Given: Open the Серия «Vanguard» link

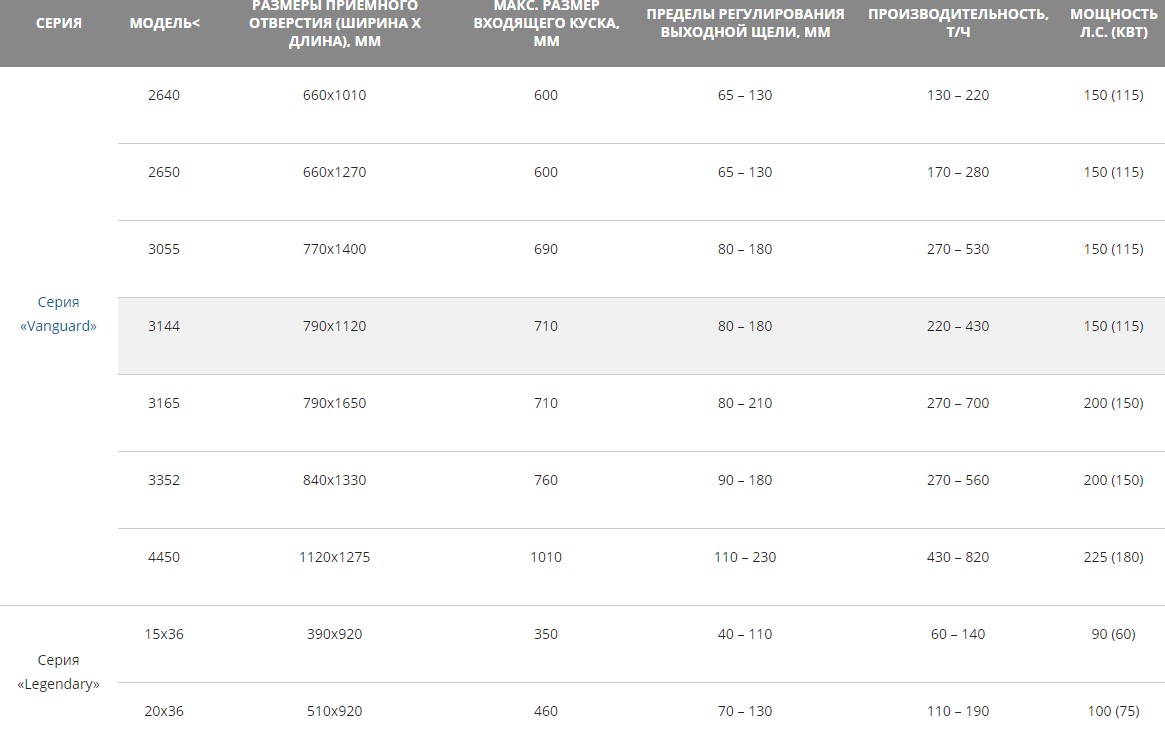Looking at the screenshot, I should click(x=58, y=314).
